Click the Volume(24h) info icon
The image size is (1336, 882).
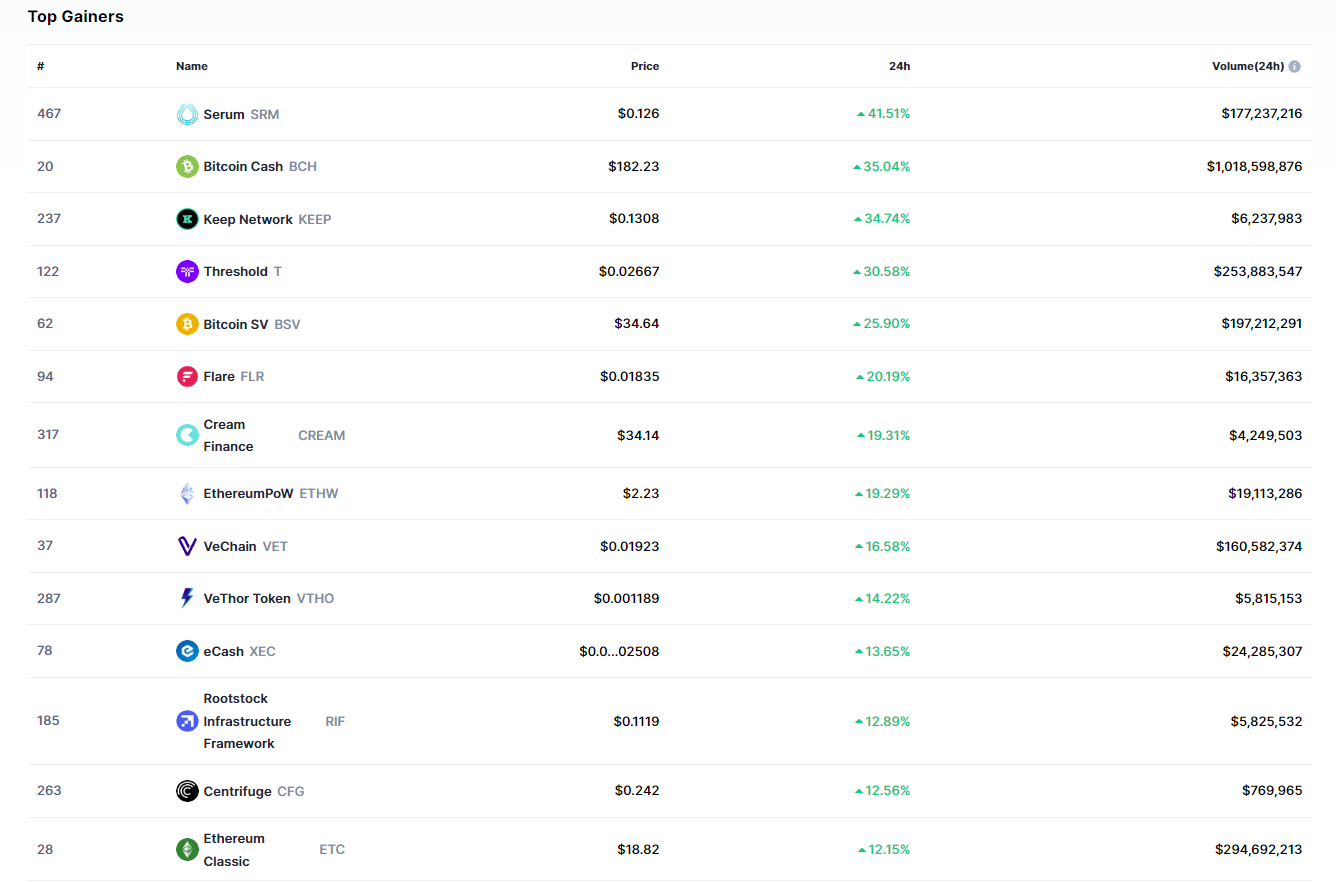tap(1294, 67)
